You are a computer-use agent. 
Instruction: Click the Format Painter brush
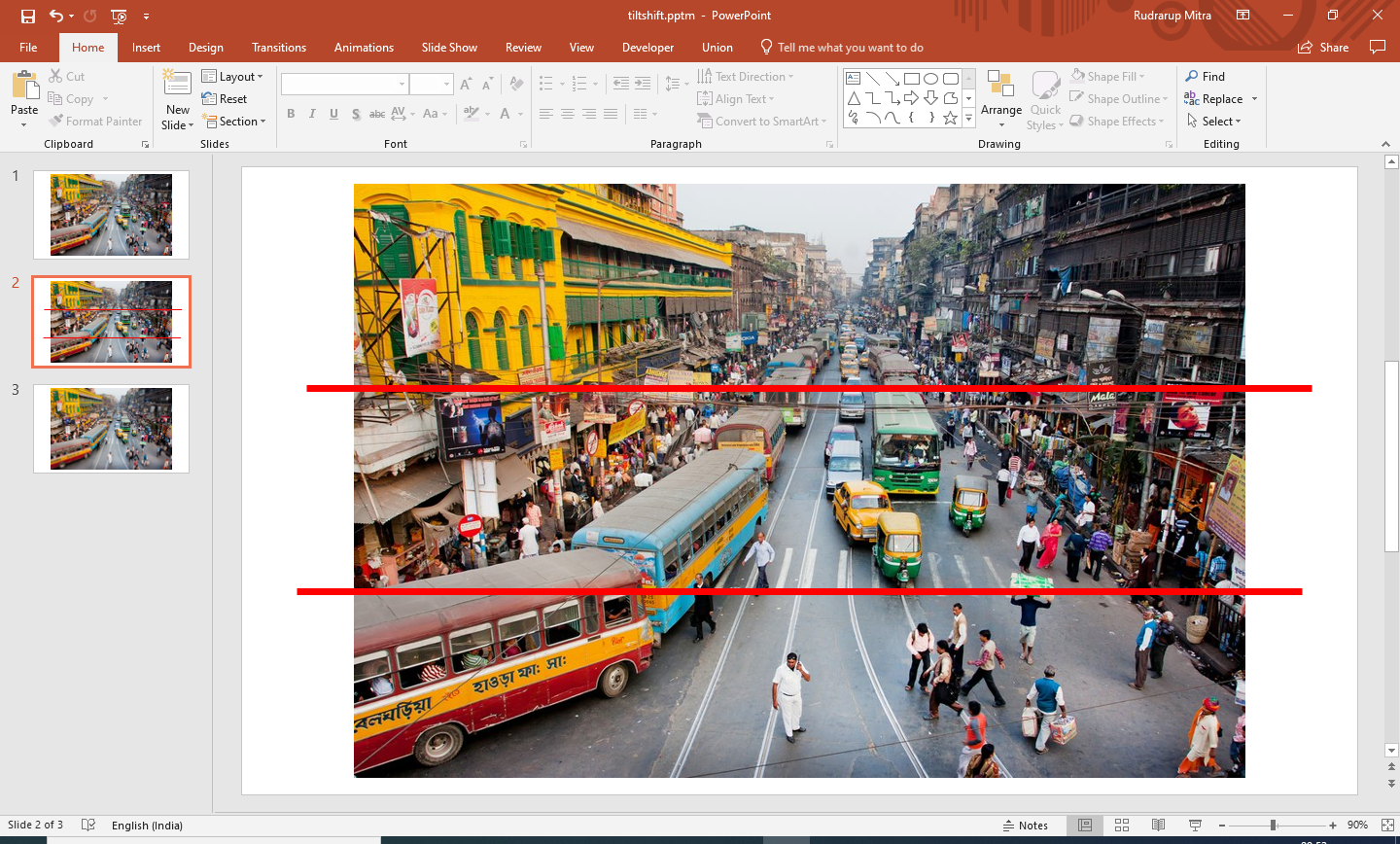[x=95, y=122]
